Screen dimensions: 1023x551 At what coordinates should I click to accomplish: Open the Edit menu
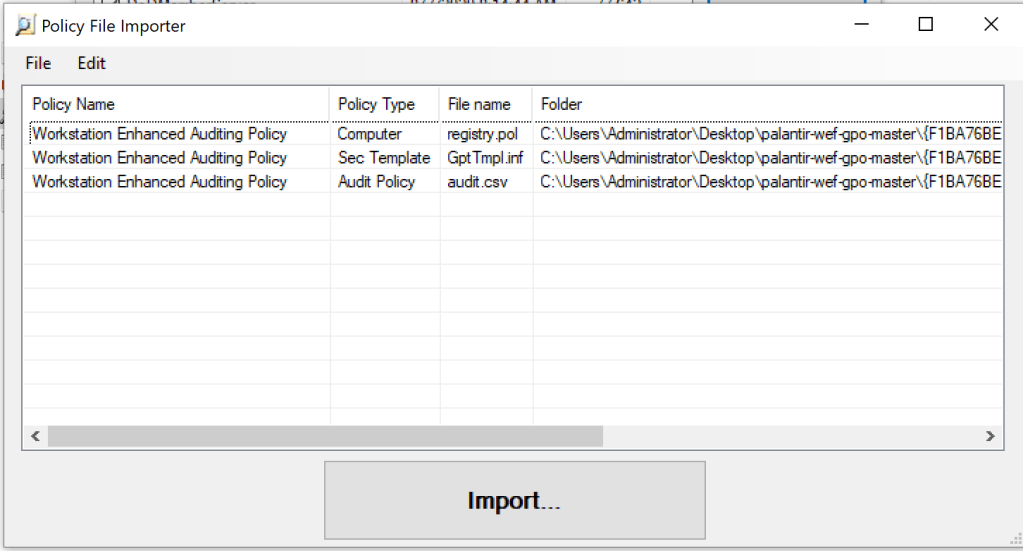[x=91, y=63]
